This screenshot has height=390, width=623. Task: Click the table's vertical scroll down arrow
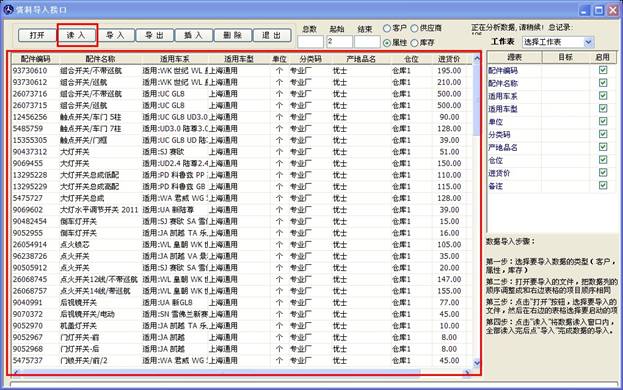(477, 363)
